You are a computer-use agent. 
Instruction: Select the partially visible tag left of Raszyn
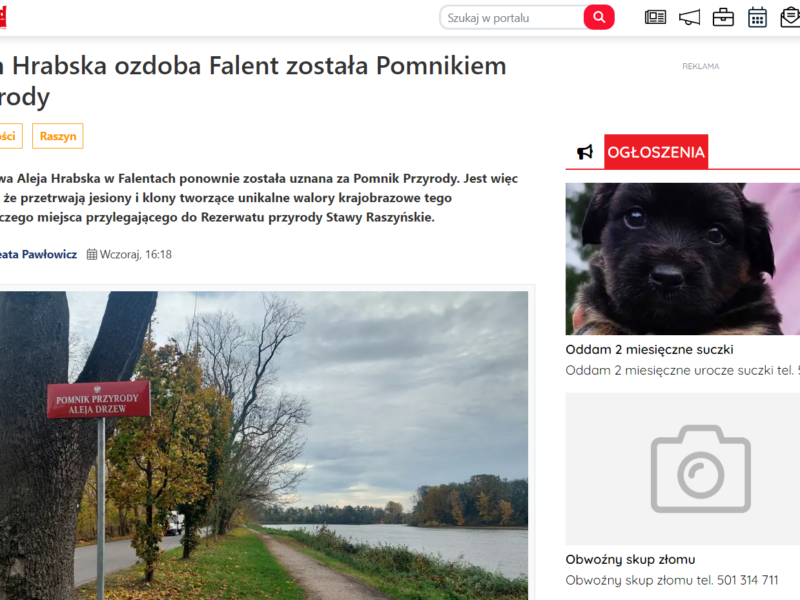click(x=10, y=136)
